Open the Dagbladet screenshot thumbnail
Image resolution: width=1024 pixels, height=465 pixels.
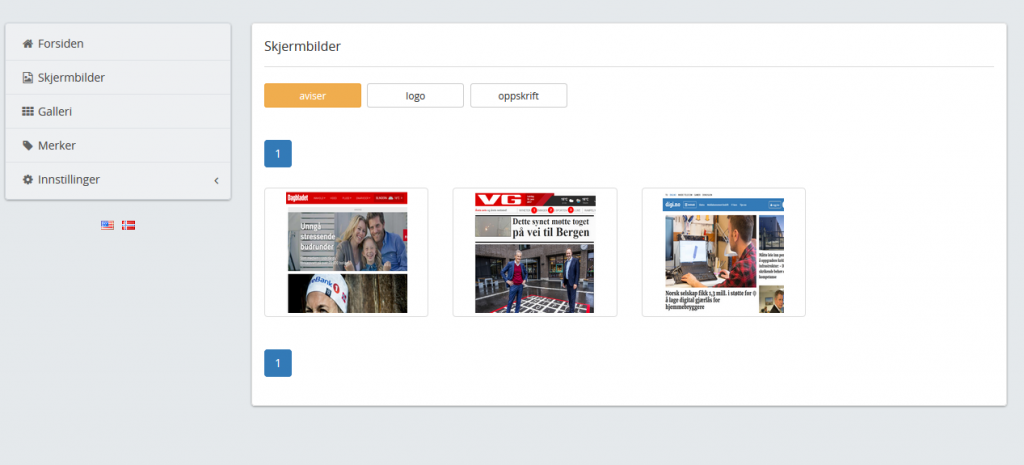[x=346, y=252]
